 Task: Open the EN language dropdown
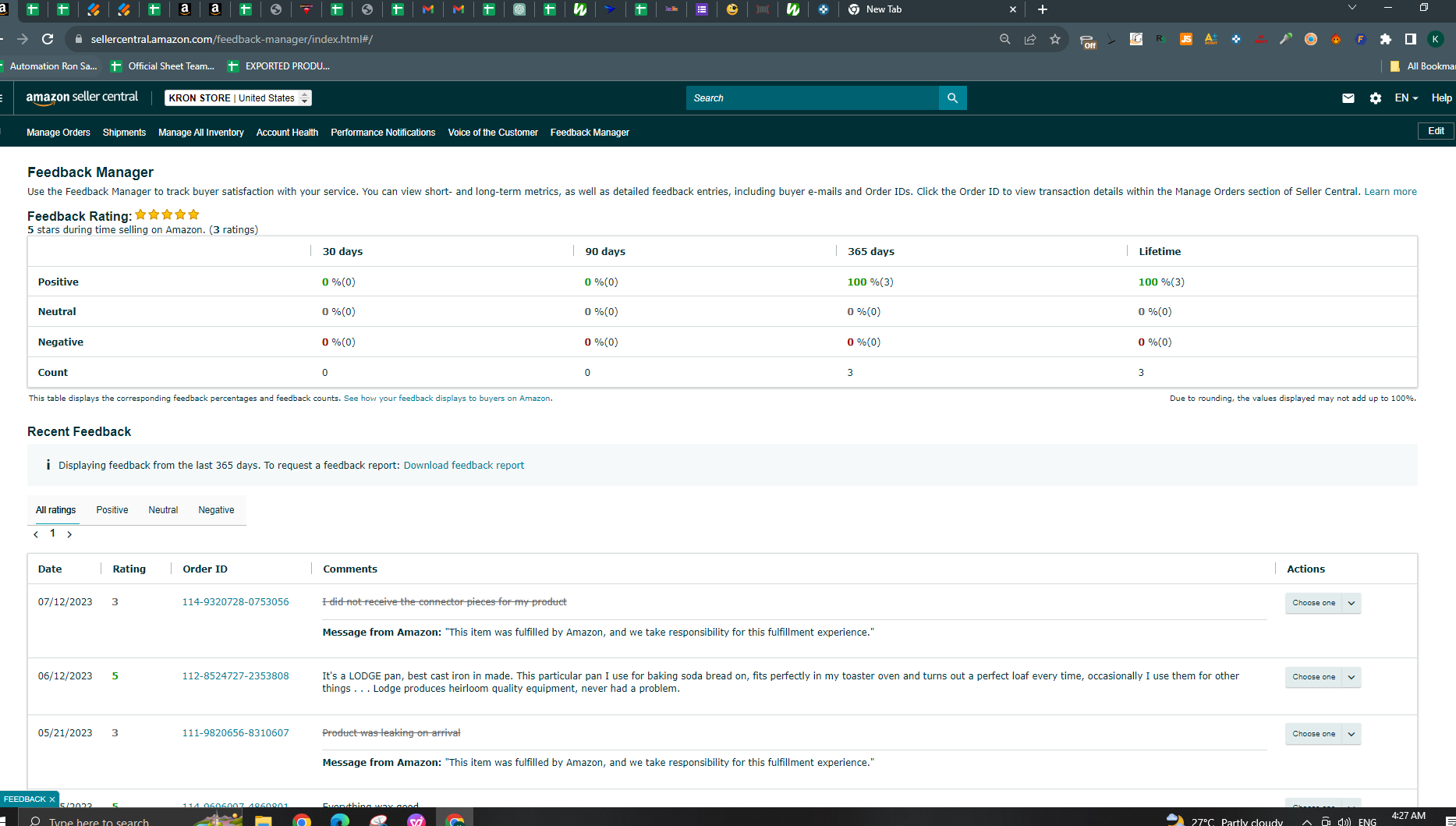tap(1406, 98)
